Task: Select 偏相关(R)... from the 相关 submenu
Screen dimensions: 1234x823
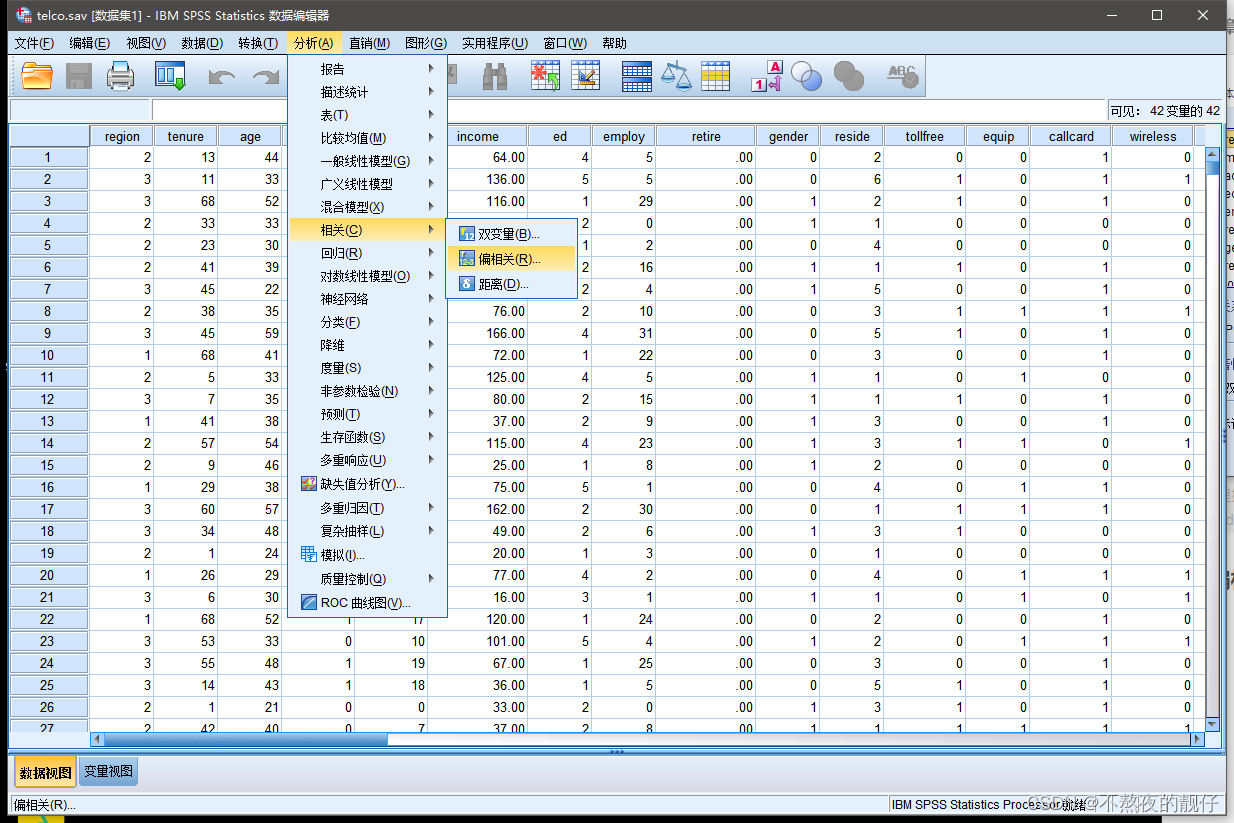Action: (511, 259)
